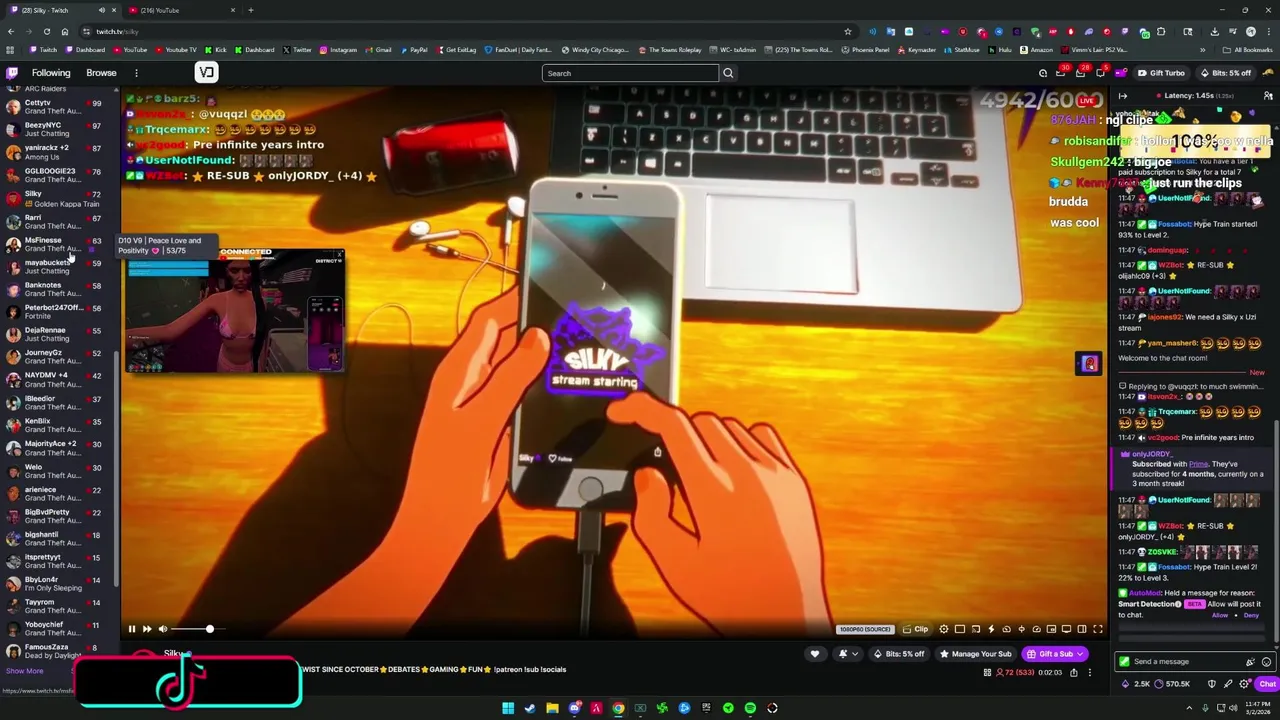The width and height of the screenshot is (1280, 720).
Task: Open the Browse tab
Action: click(101, 73)
